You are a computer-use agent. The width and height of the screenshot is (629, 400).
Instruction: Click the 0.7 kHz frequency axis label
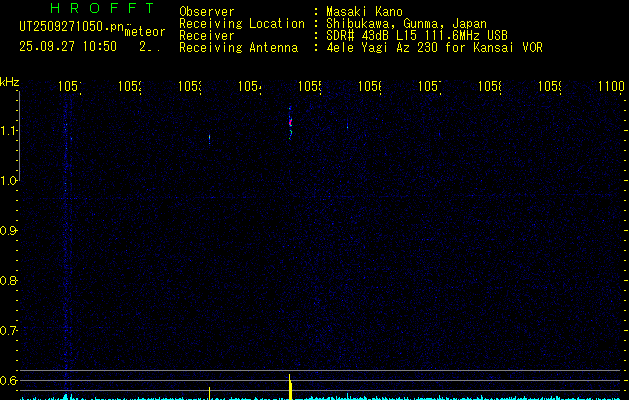pyautogui.click(x=8, y=331)
